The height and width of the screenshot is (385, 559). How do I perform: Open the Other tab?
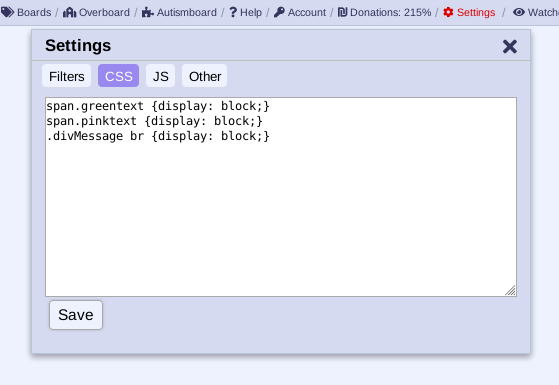205,76
